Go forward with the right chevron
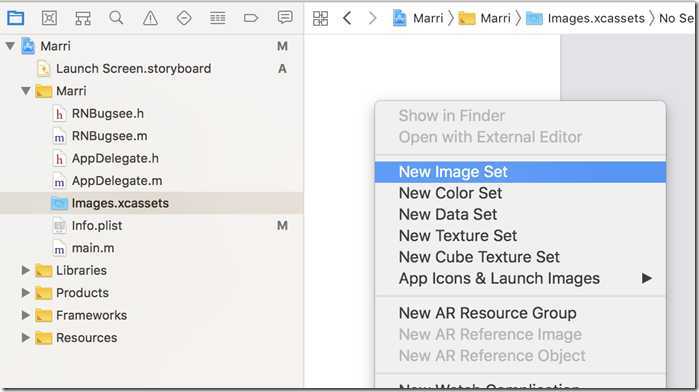Image resolution: width=699 pixels, height=392 pixels. point(373,18)
